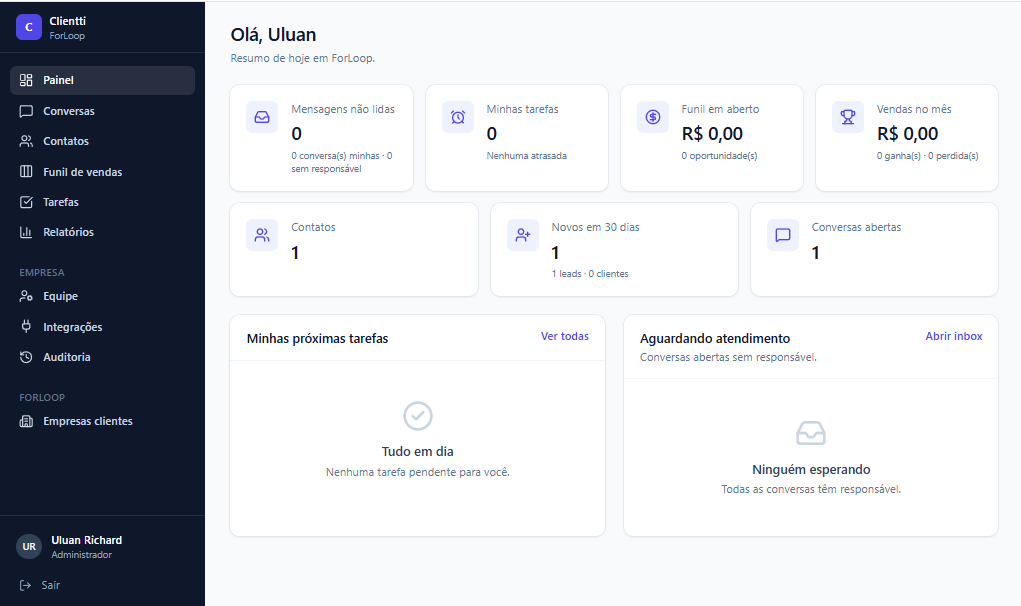Click the Vendas no mês R$ 0,00 amount

pyautogui.click(x=908, y=134)
